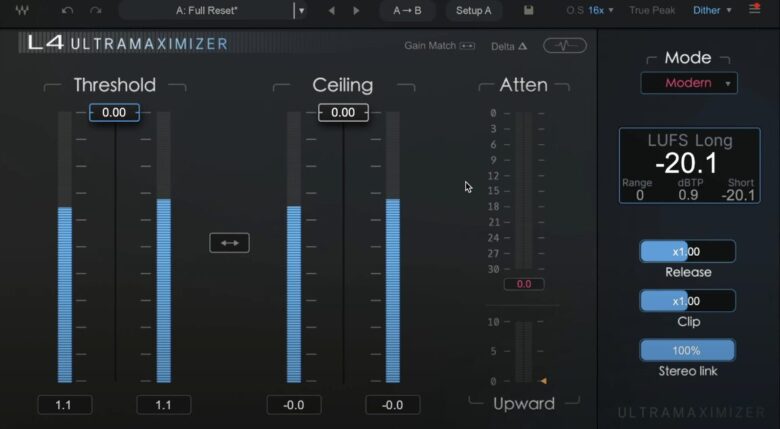Open the top-right settings menu icon

click(755, 10)
